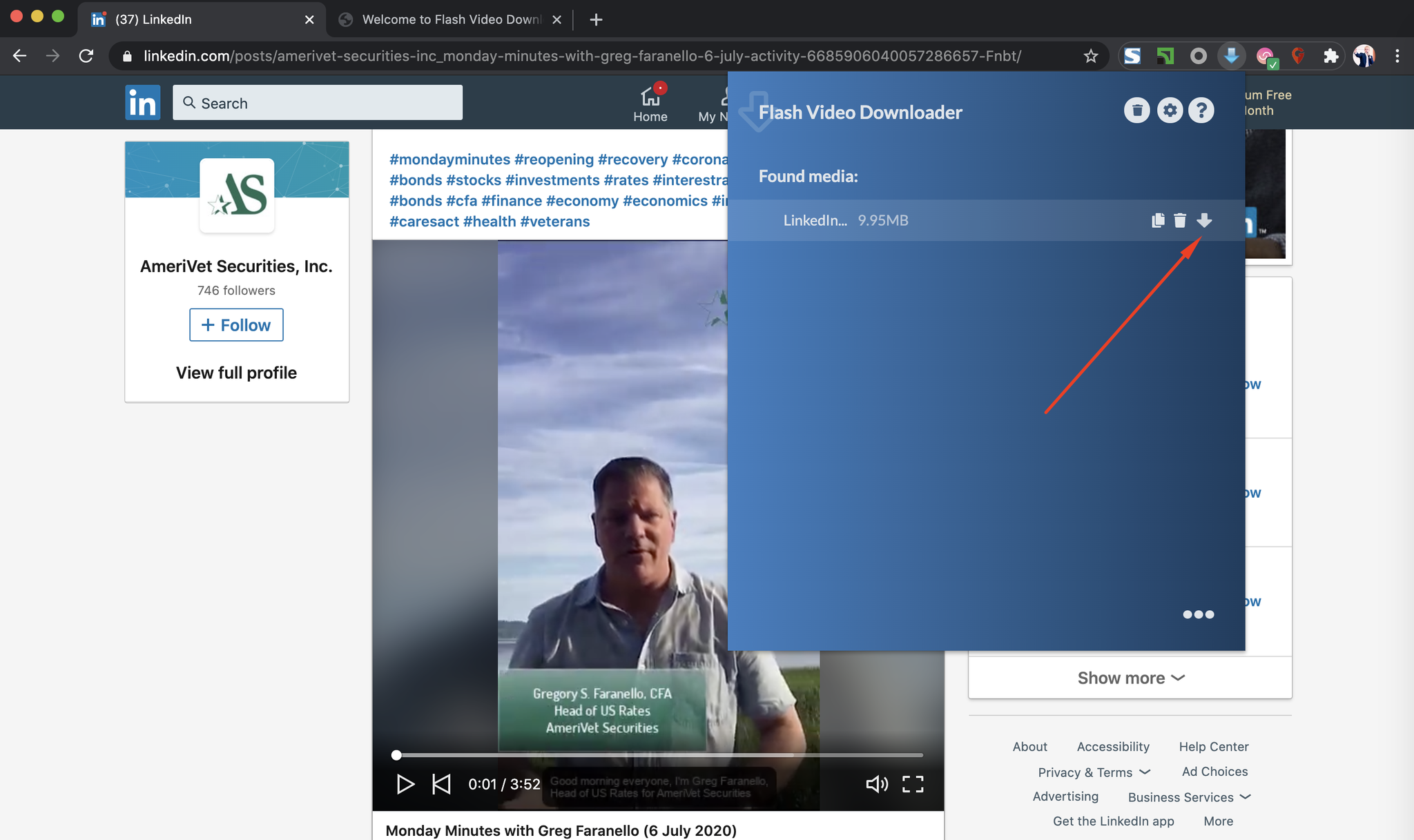
Task: Open the downloader help question icon
Action: pos(1201,110)
